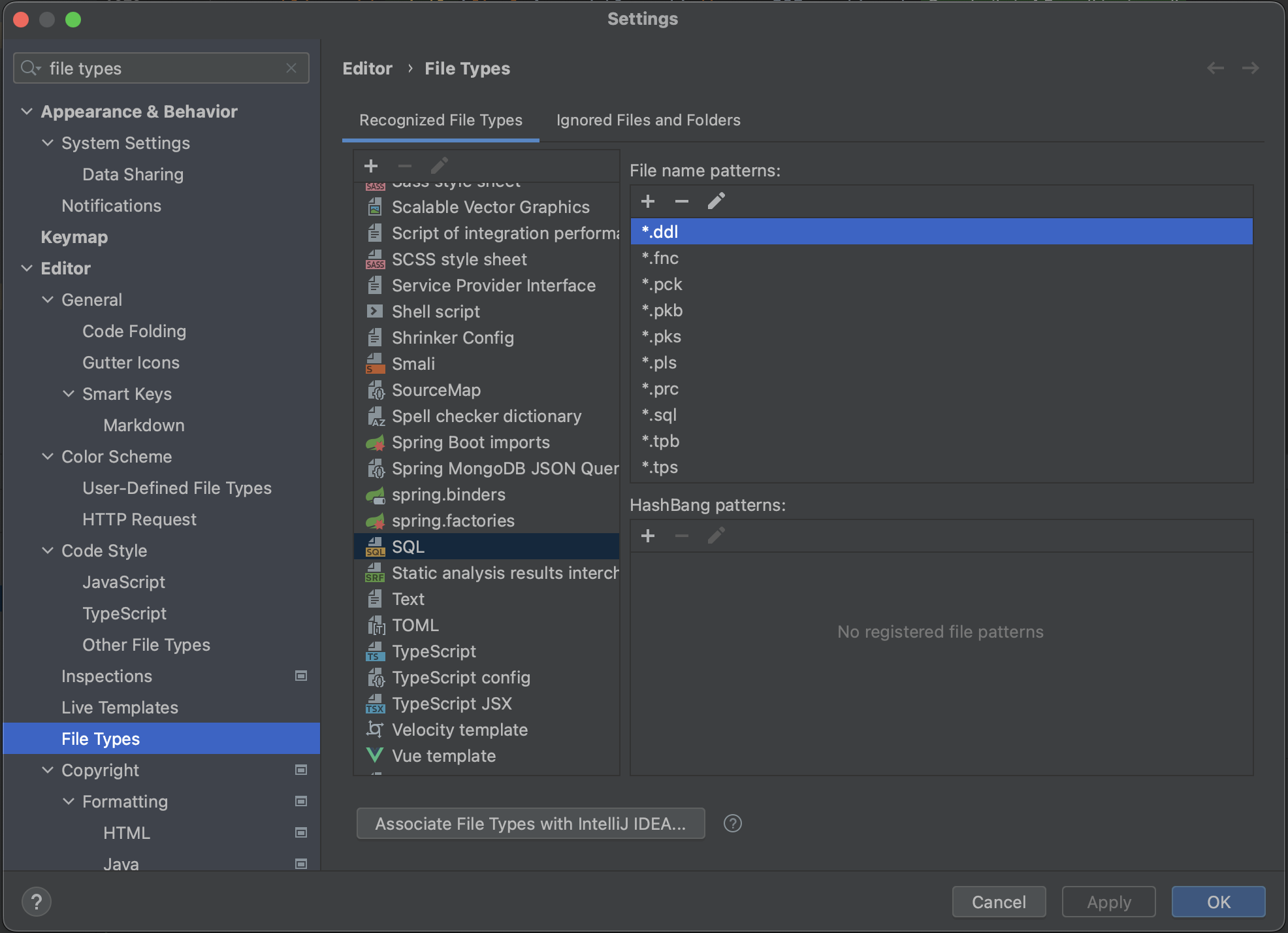Select the SourceMap file type
Screen dimensions: 1288x933
(x=487, y=390)
